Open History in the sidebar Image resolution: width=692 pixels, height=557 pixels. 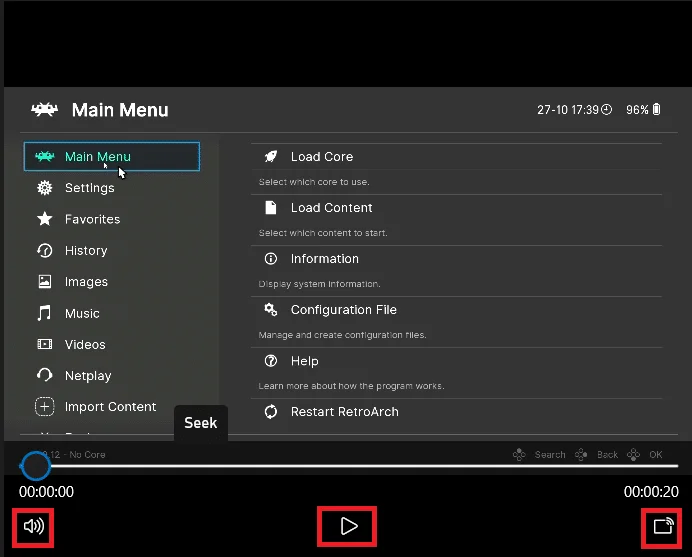click(86, 250)
